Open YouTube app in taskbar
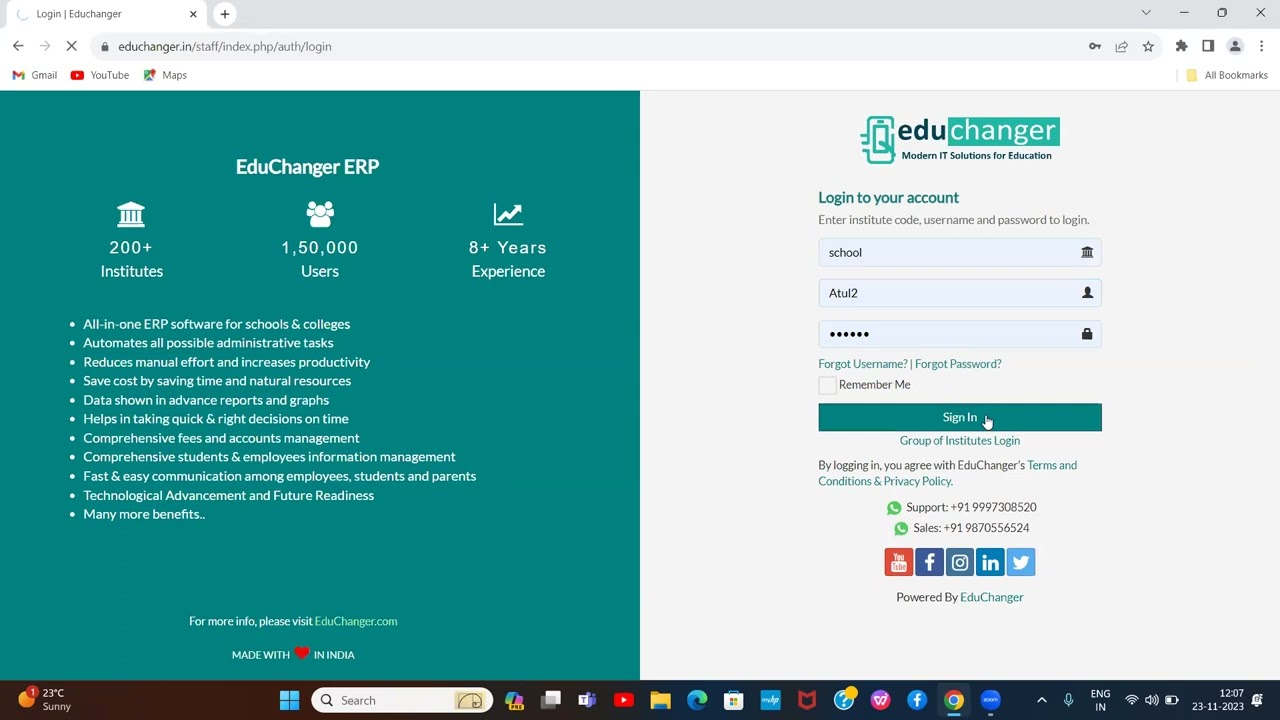The height and width of the screenshot is (720, 1280). point(624,700)
